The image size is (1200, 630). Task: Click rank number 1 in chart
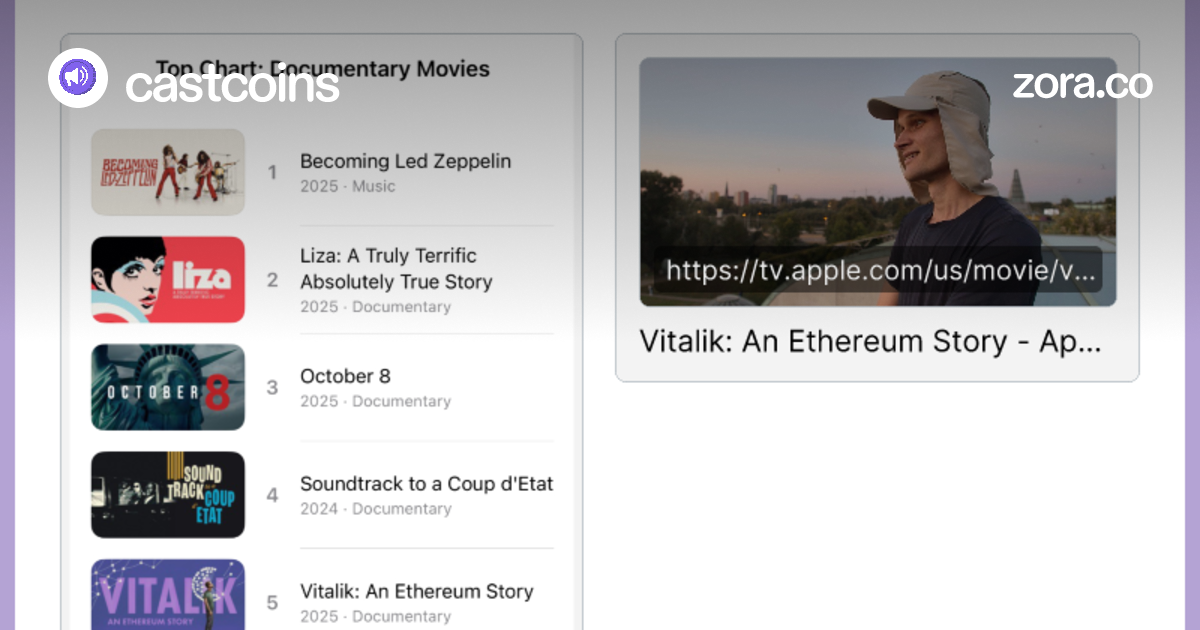click(272, 172)
